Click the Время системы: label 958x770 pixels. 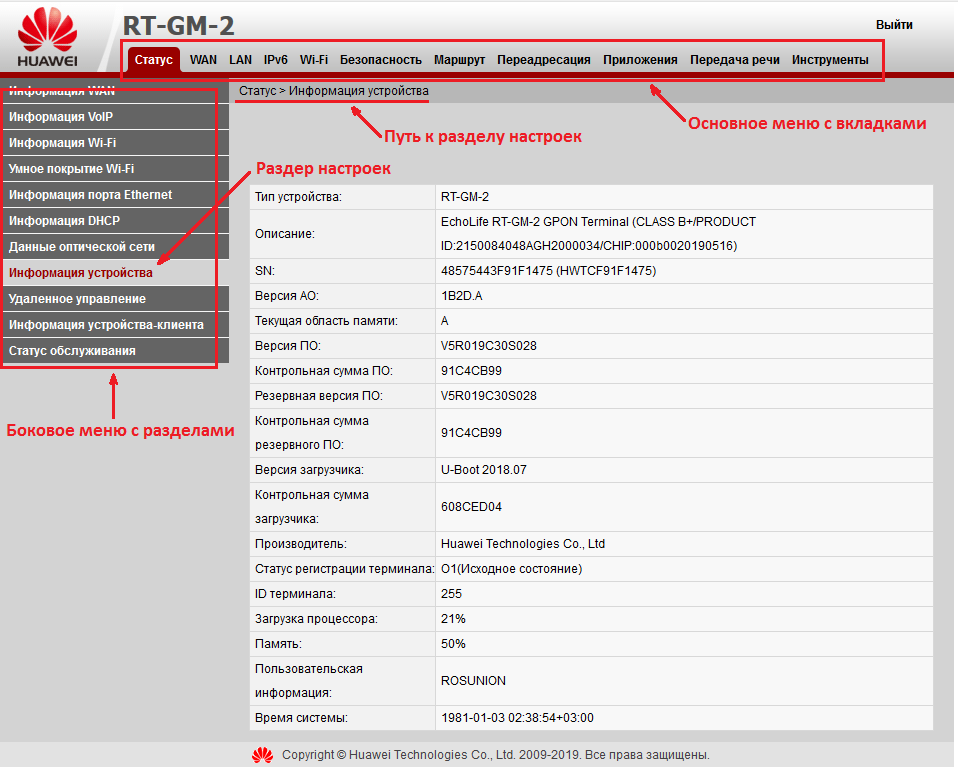[301, 718]
